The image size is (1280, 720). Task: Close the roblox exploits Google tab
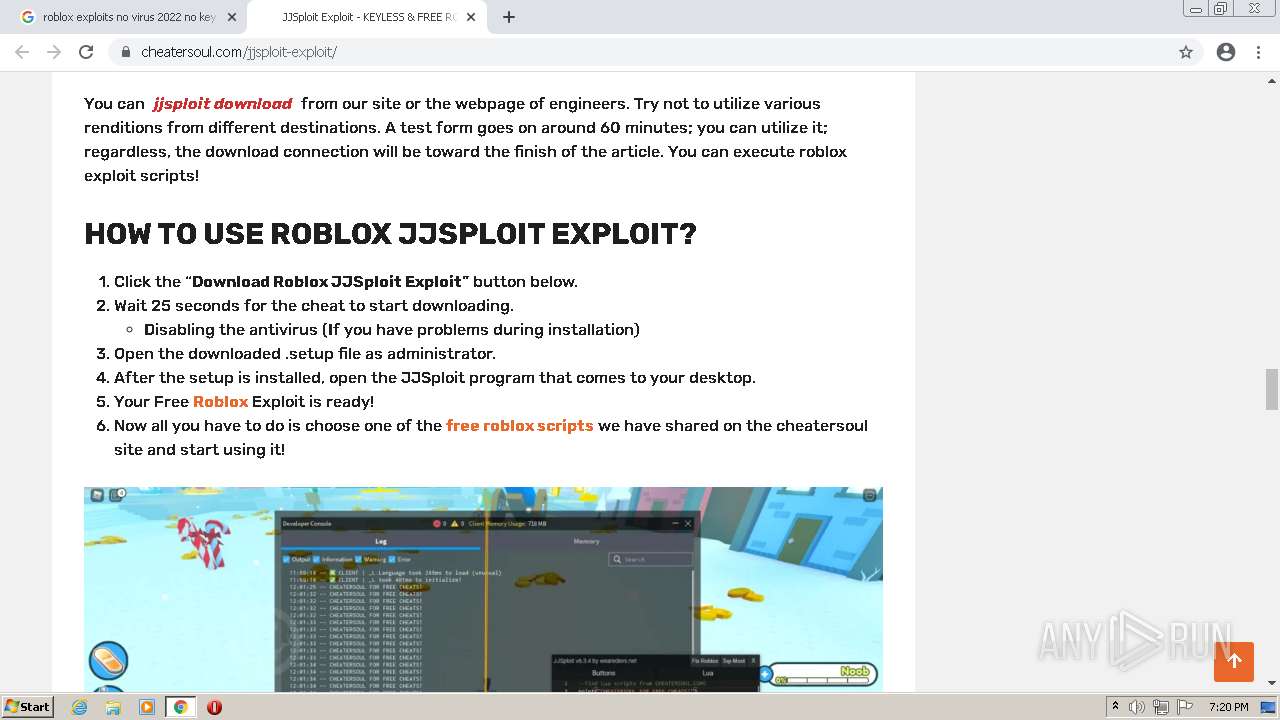(x=232, y=17)
